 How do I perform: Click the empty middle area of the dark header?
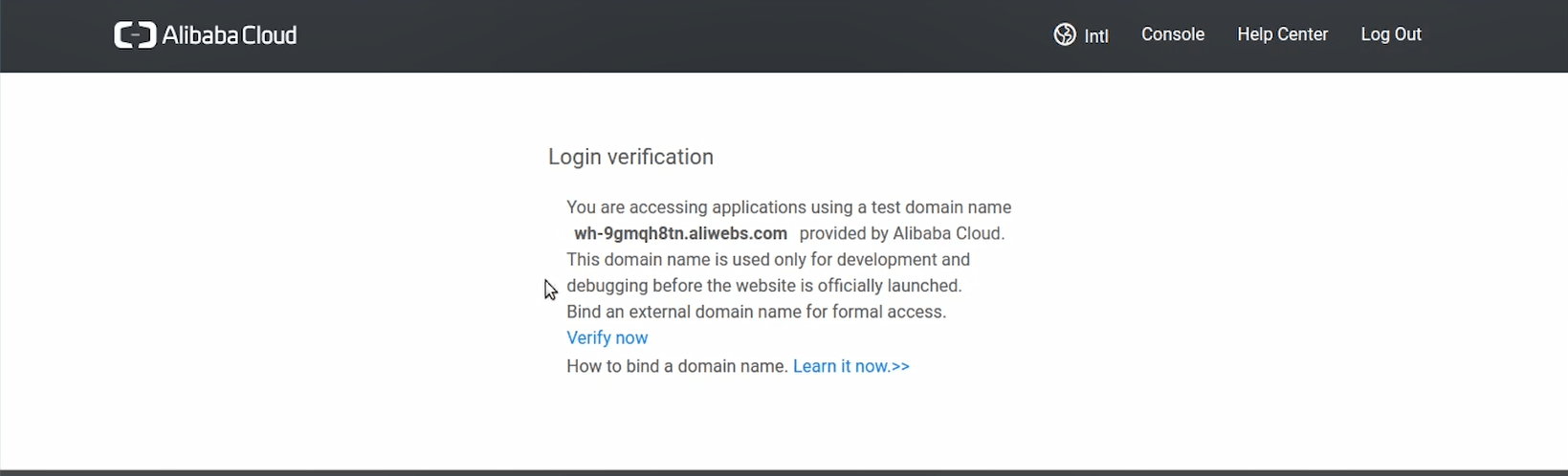(670, 35)
